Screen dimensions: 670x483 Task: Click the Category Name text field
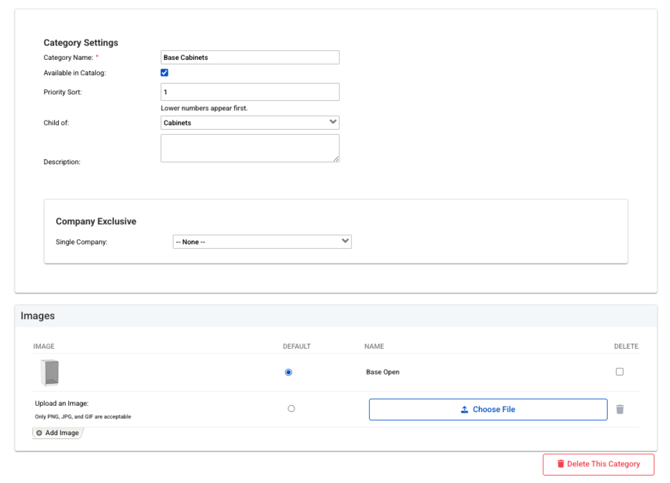pos(250,57)
